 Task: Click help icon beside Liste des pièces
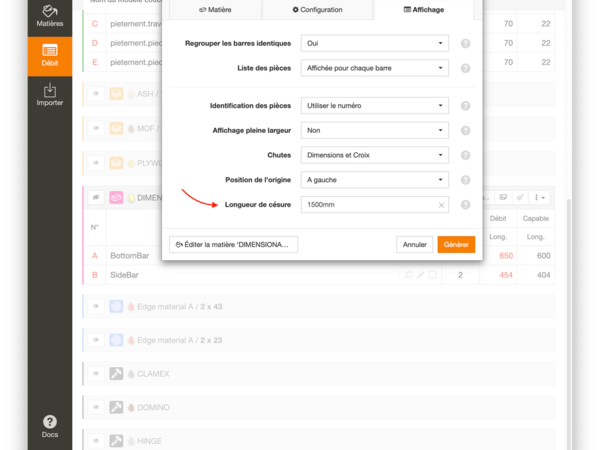point(466,69)
